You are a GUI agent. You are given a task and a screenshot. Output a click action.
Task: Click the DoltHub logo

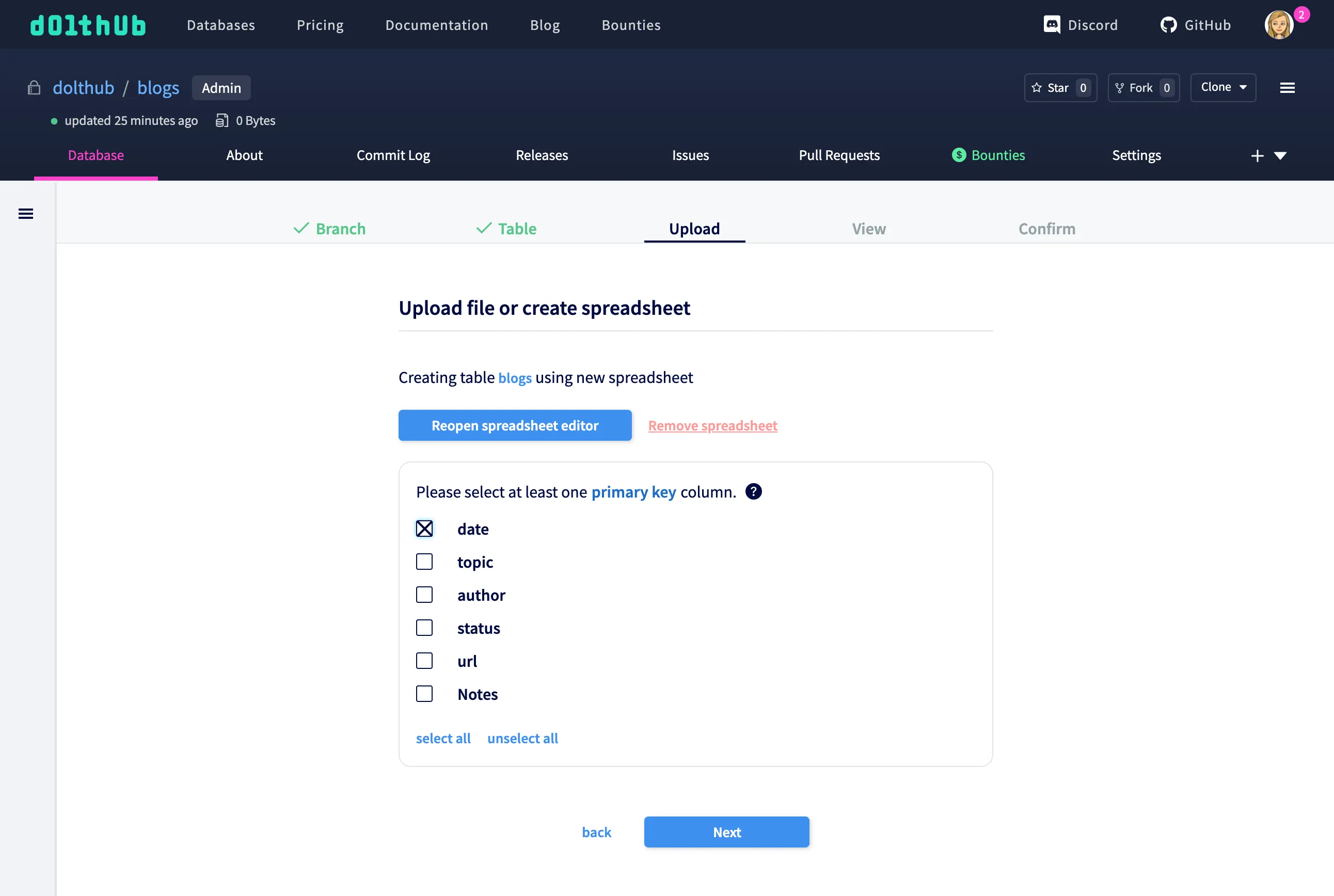click(88, 25)
